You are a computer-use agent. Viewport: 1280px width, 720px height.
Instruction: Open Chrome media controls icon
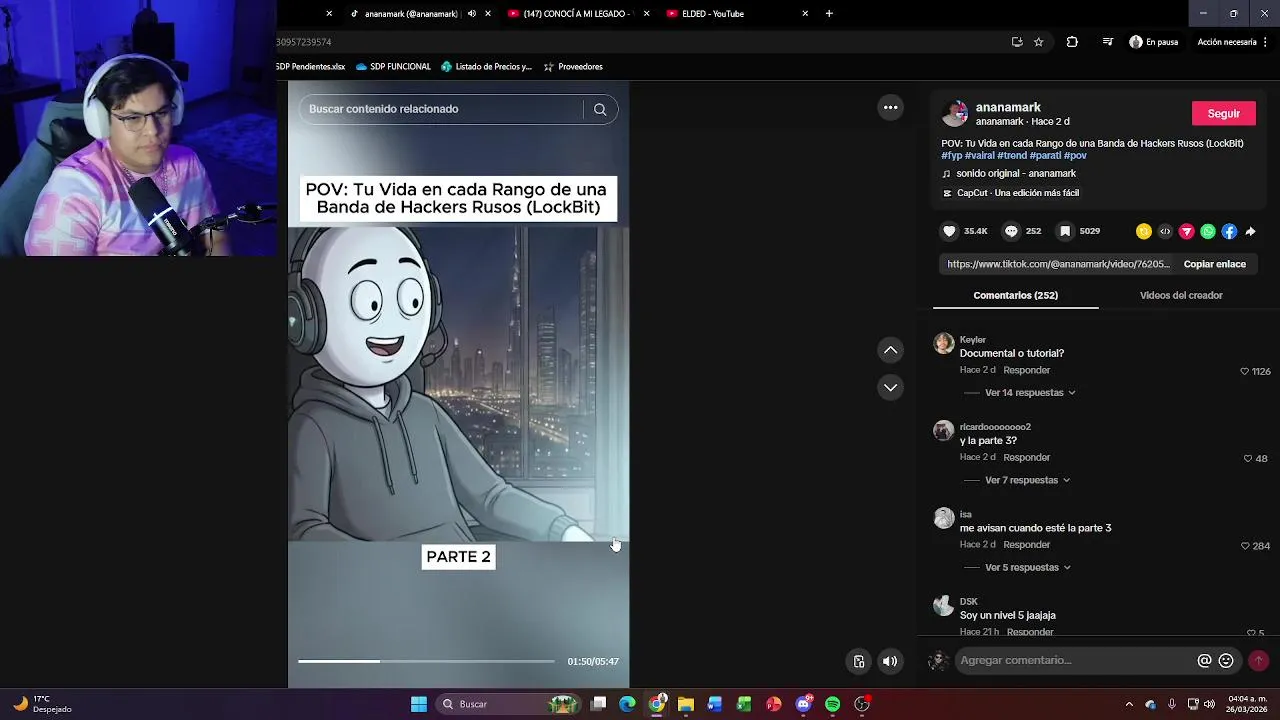click(x=1107, y=42)
